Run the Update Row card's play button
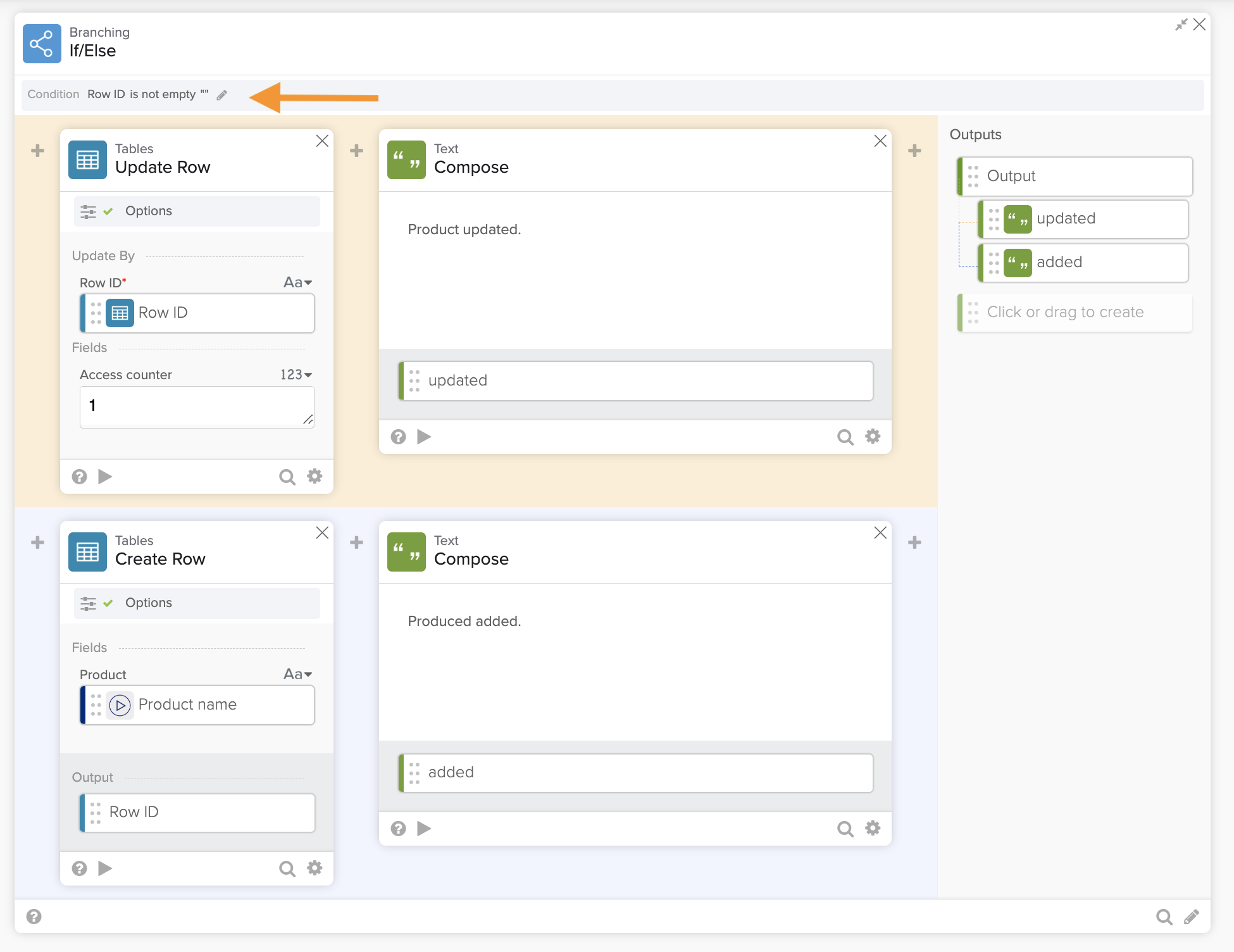This screenshot has width=1234, height=952. [x=105, y=476]
